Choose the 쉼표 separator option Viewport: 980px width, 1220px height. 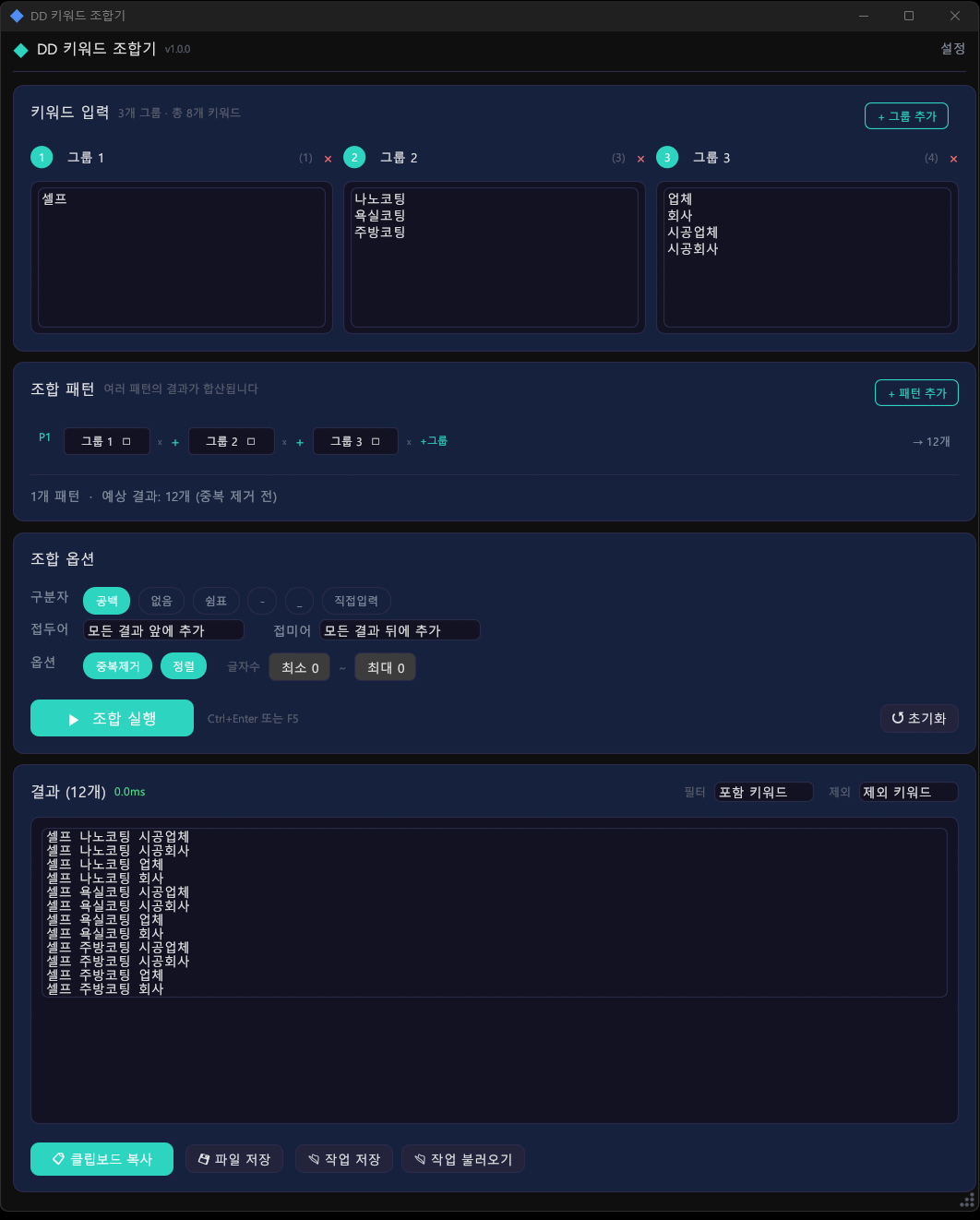216,601
